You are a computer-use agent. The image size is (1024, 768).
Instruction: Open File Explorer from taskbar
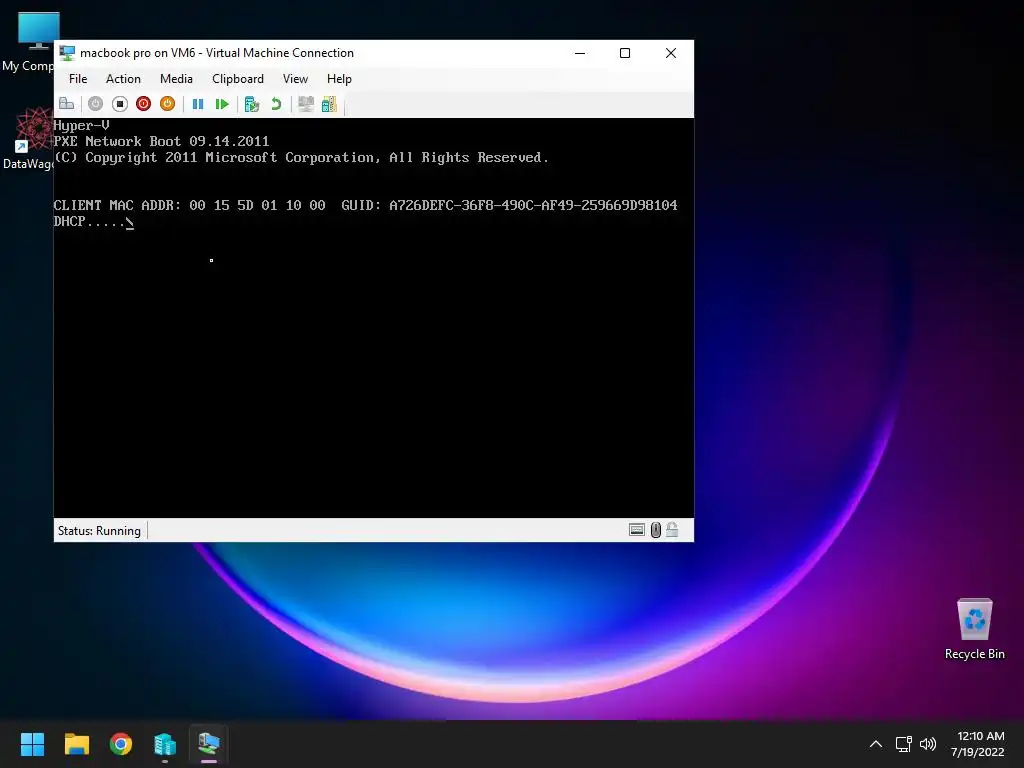[76, 744]
